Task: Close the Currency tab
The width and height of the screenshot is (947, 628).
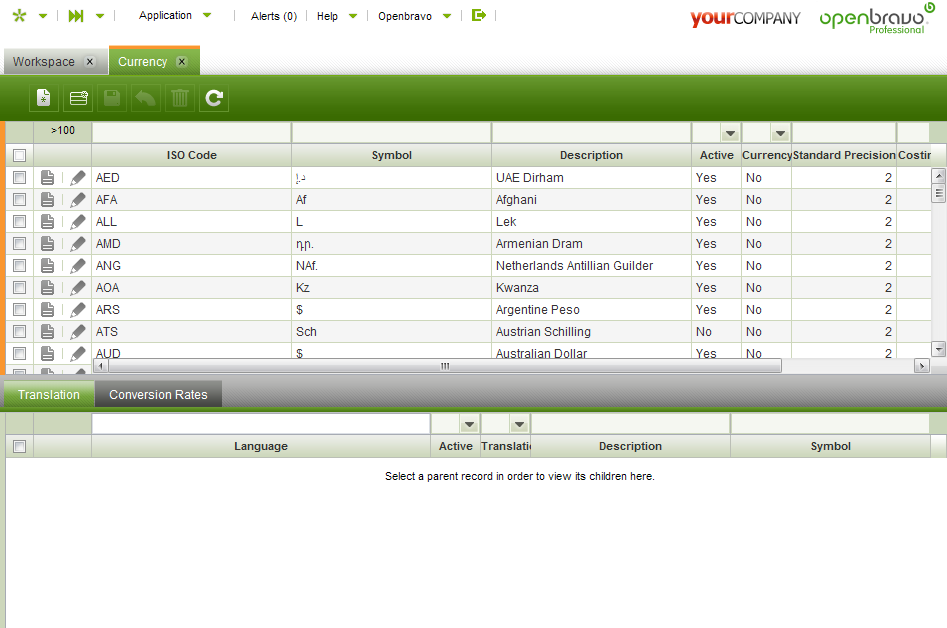Action: pyautogui.click(x=181, y=62)
